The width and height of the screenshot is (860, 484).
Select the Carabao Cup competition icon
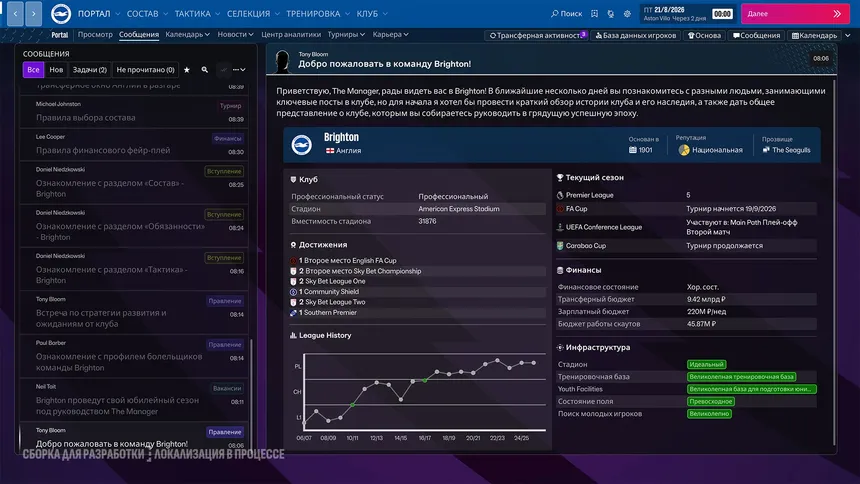coord(560,246)
